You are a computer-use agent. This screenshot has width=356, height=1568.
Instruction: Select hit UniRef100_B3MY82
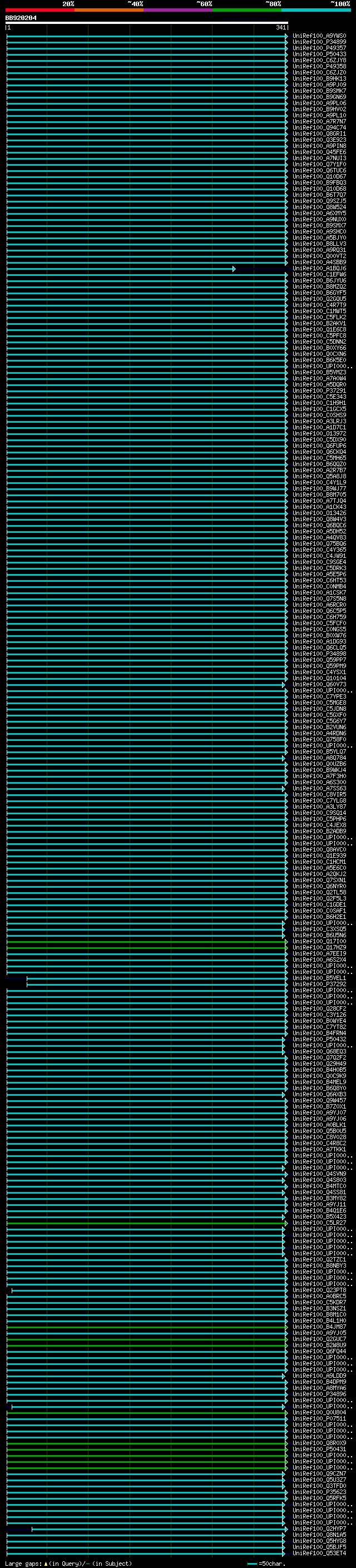click(319, 1198)
